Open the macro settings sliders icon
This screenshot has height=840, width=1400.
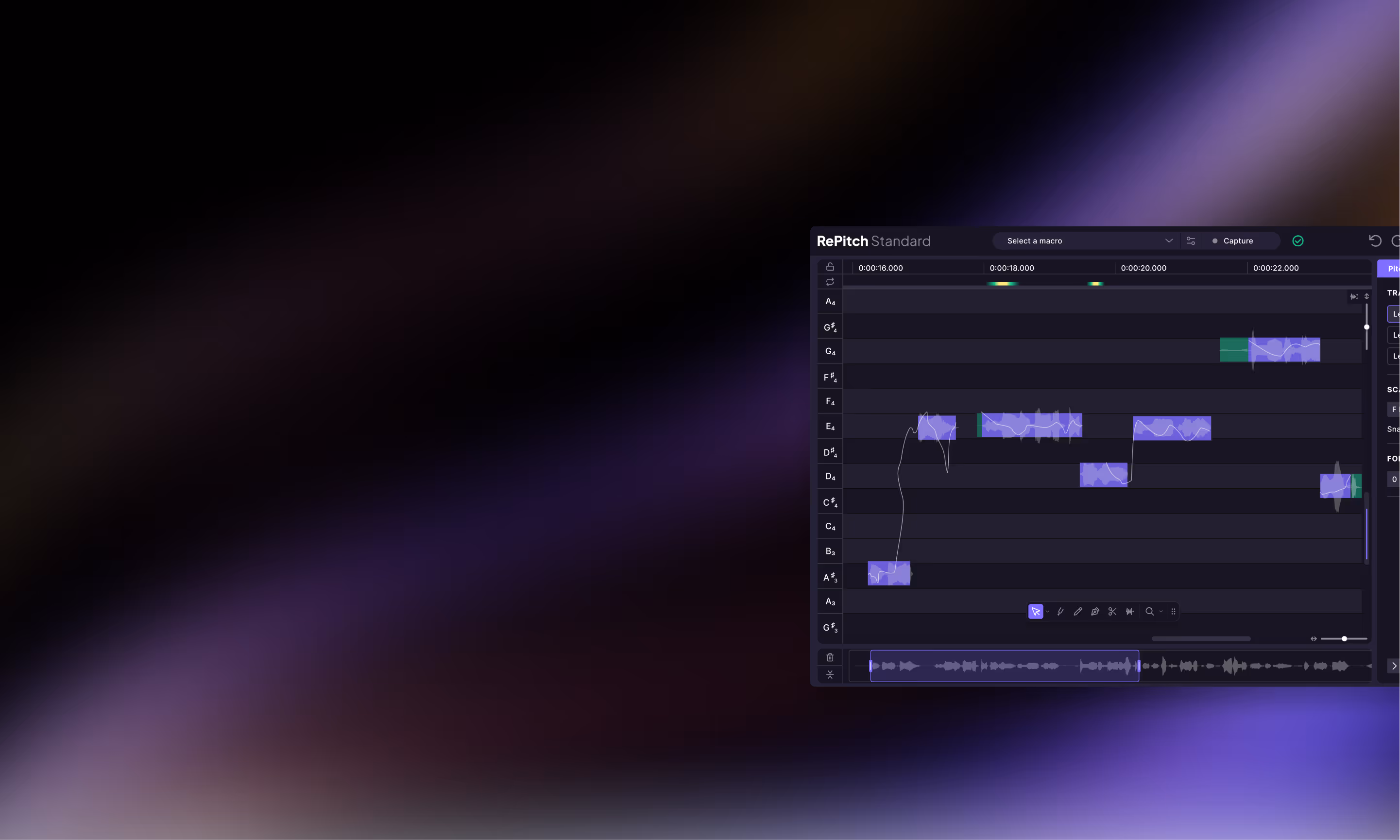[x=1191, y=240]
